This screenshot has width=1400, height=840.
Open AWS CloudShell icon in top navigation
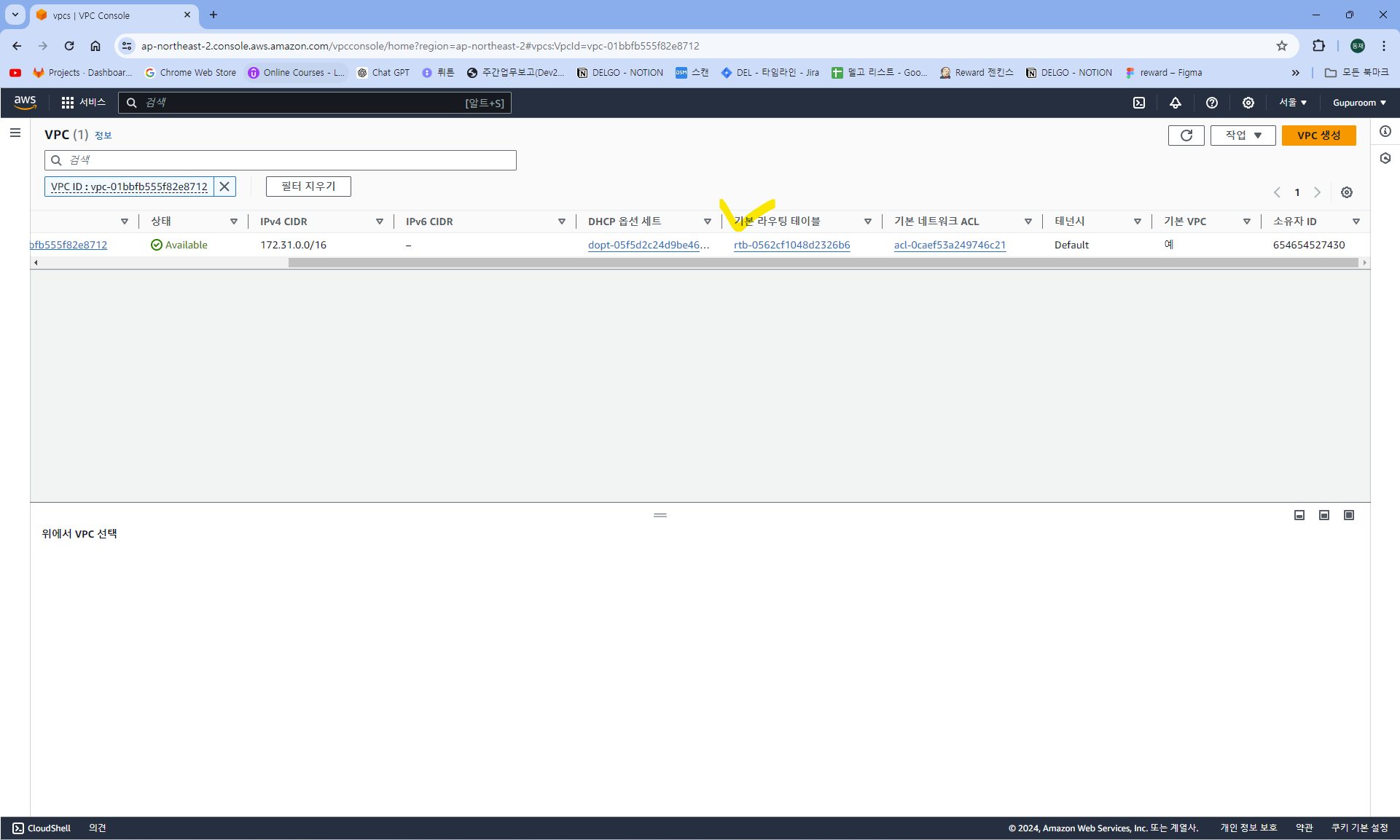point(1139,103)
